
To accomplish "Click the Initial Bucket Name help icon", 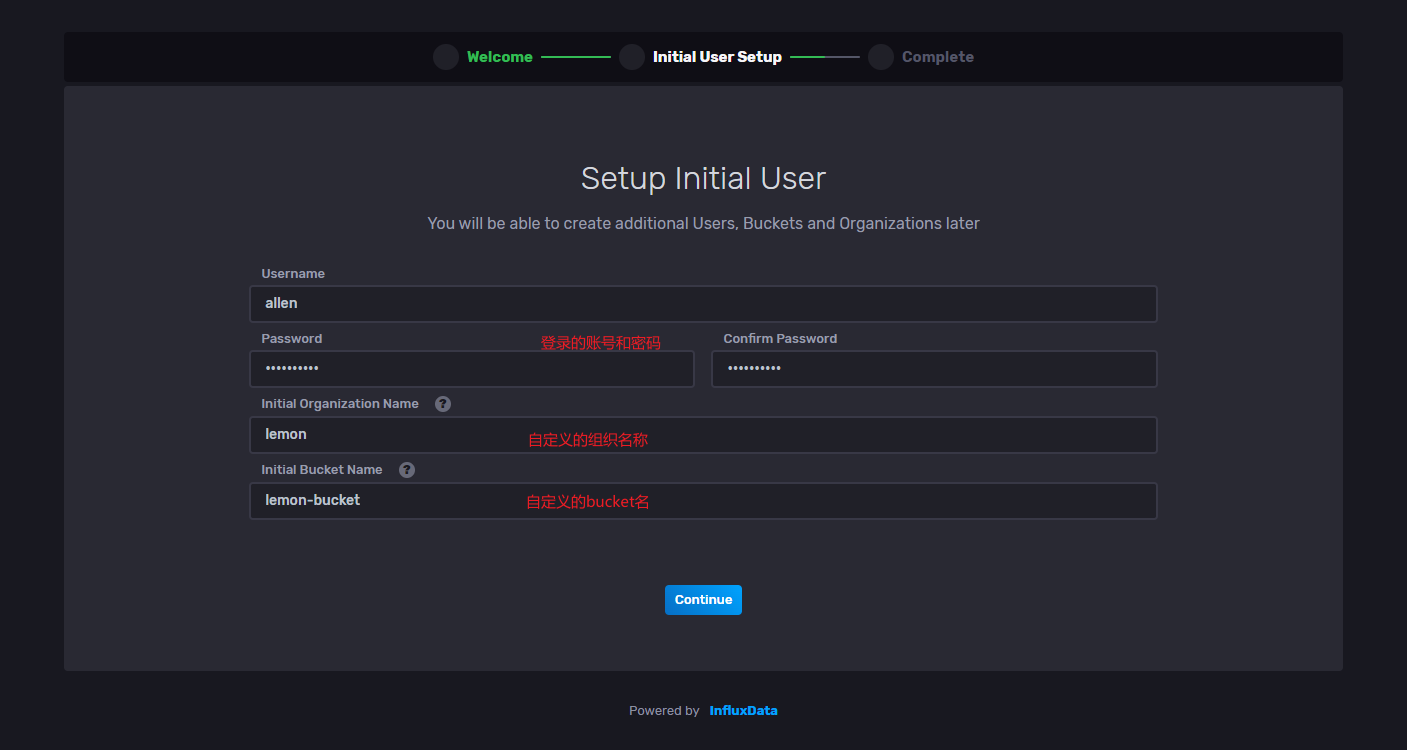I will [407, 470].
